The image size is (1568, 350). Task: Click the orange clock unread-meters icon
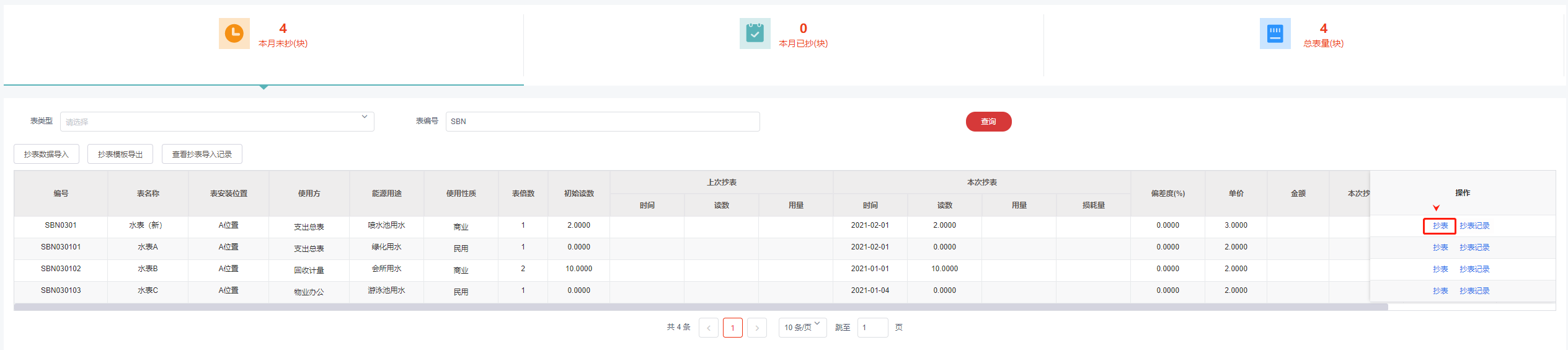[234, 34]
